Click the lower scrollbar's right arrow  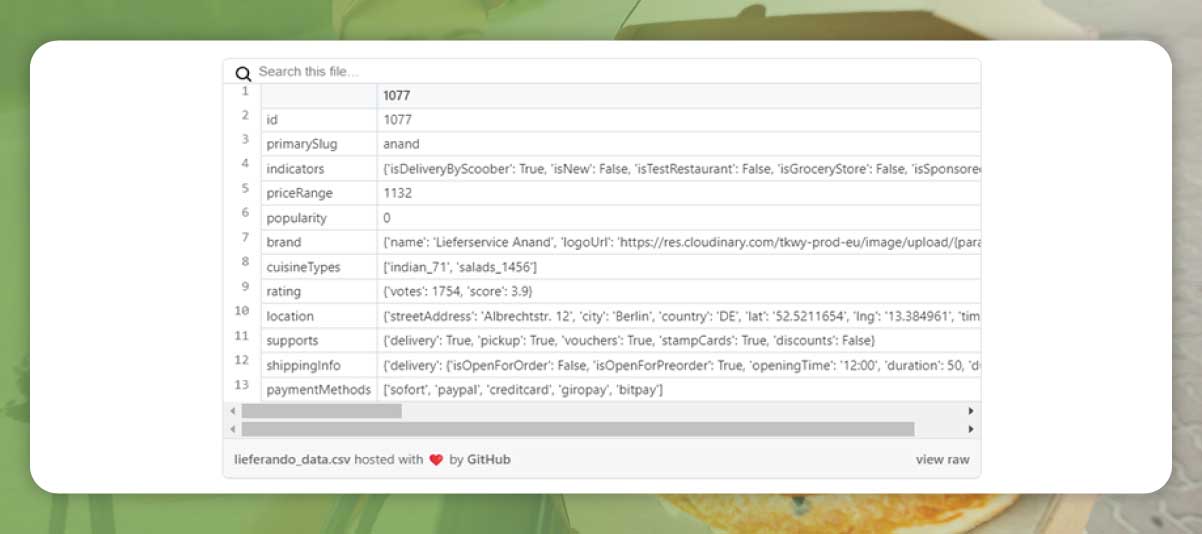pos(970,429)
